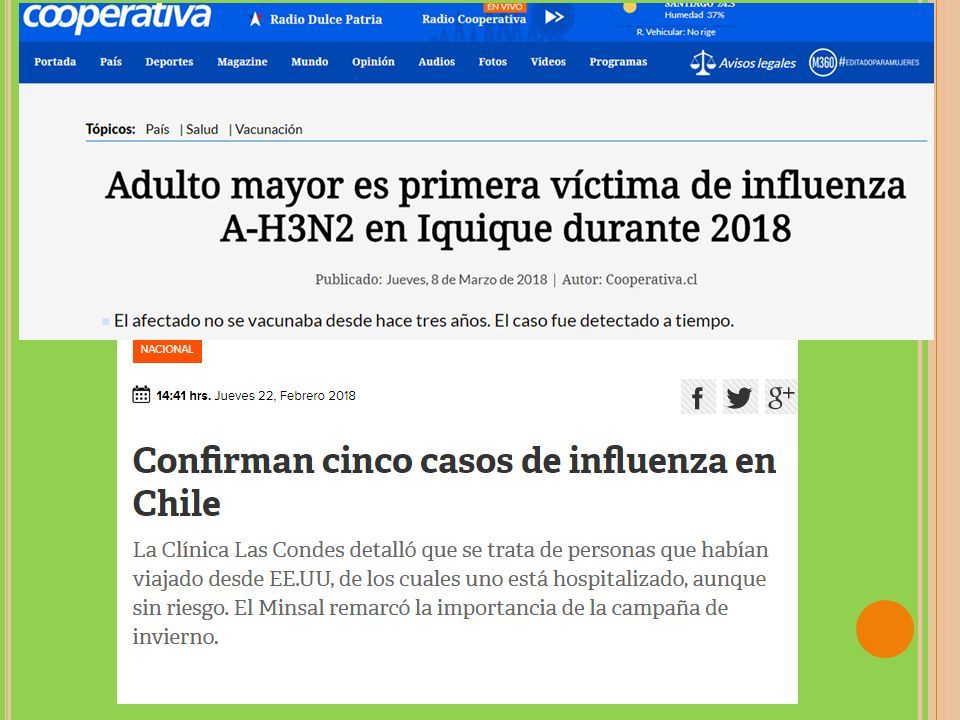Click the orange circle on the slide
Viewport: 960px width, 720px height.
tap(885, 629)
